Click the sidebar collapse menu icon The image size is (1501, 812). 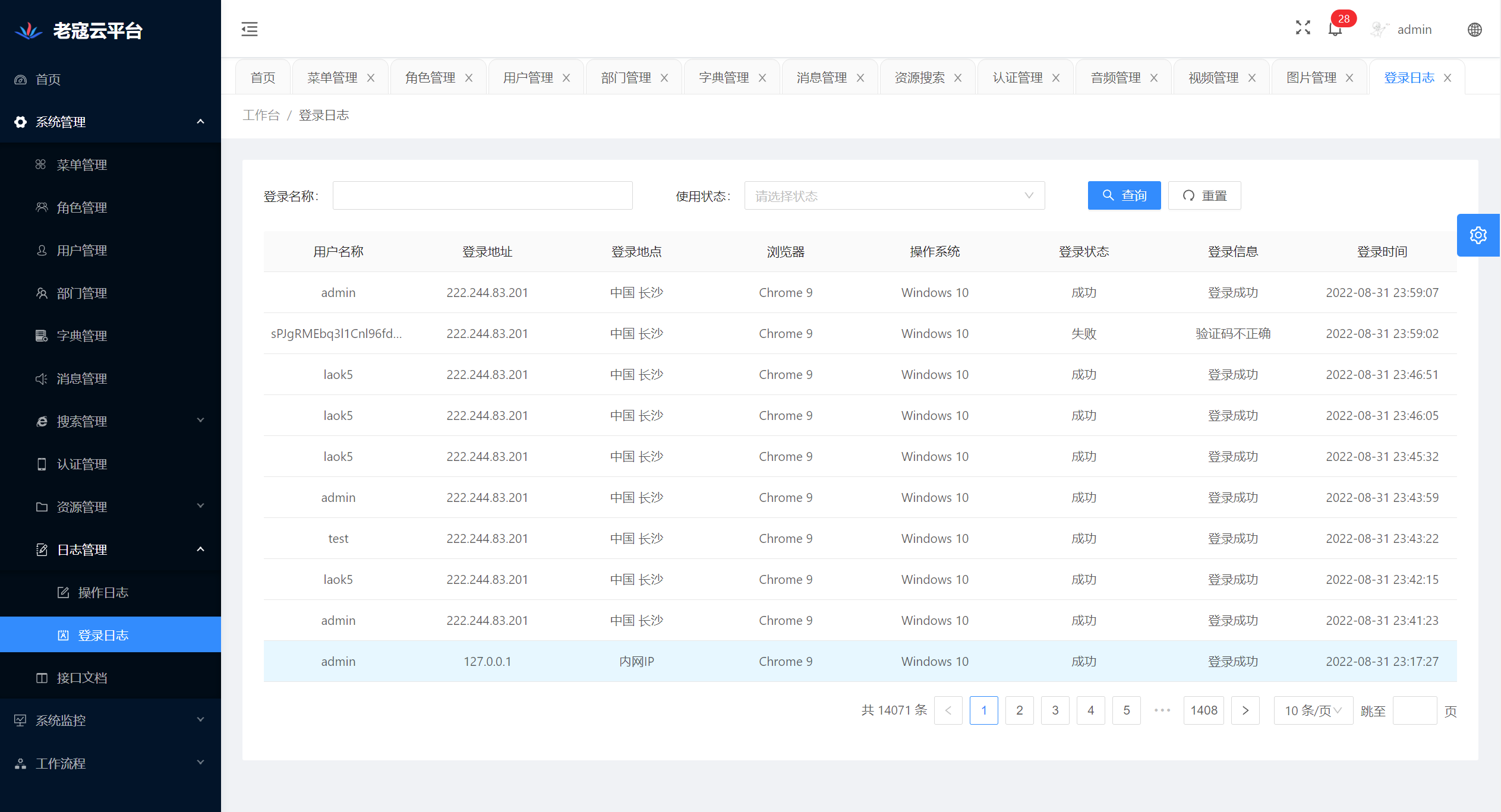tap(250, 29)
